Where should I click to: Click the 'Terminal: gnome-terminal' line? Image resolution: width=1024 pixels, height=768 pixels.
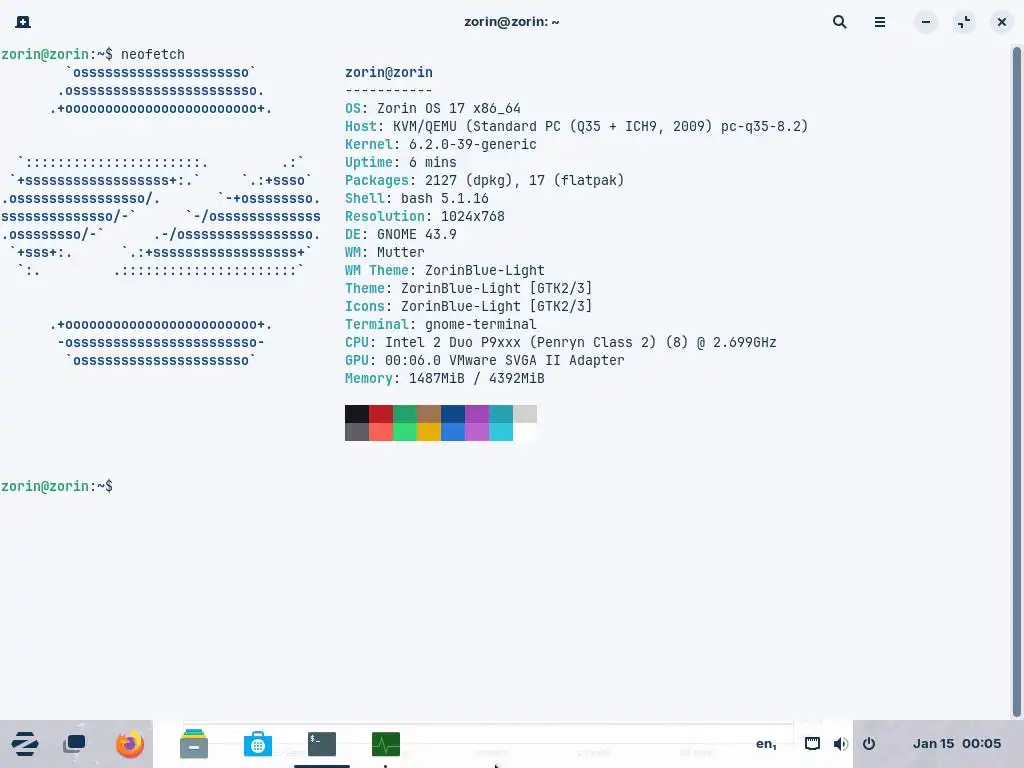(x=441, y=325)
